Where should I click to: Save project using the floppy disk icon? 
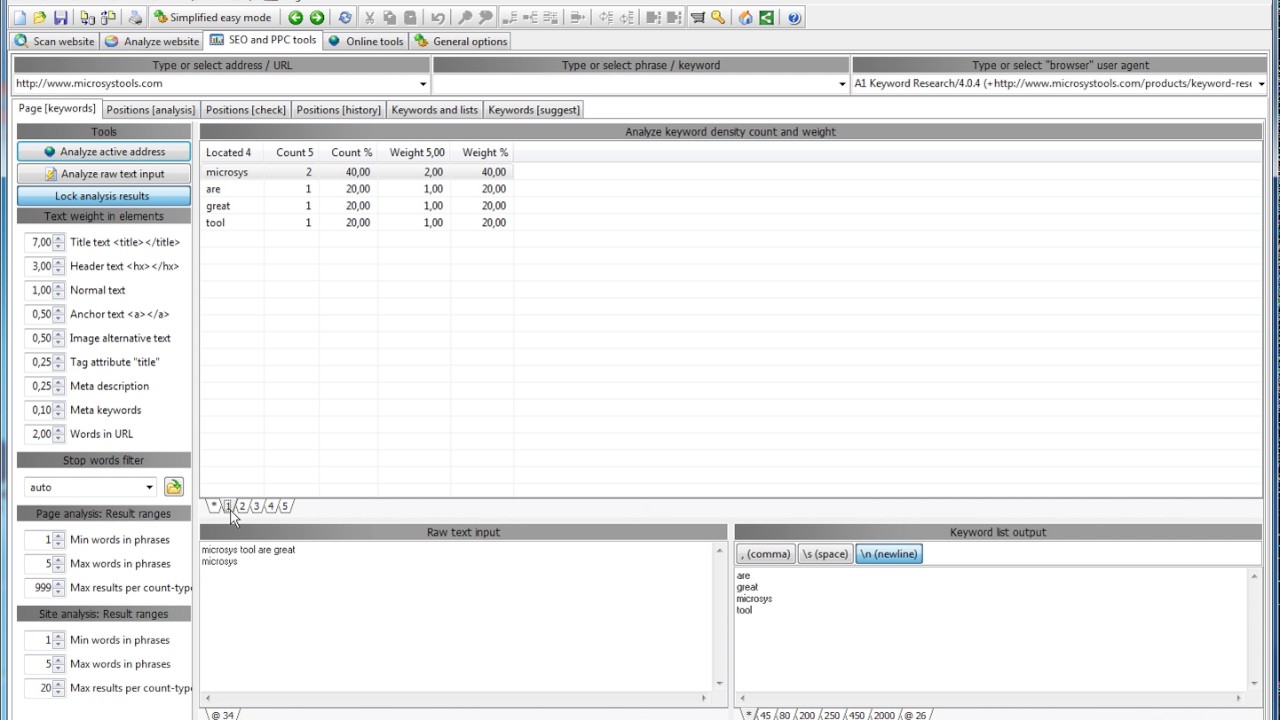coord(60,18)
